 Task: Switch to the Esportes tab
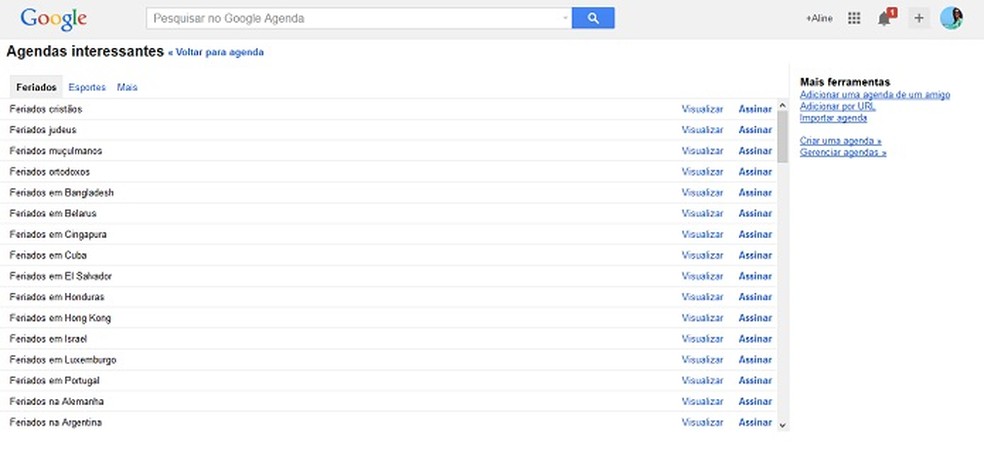pyautogui.click(x=87, y=87)
